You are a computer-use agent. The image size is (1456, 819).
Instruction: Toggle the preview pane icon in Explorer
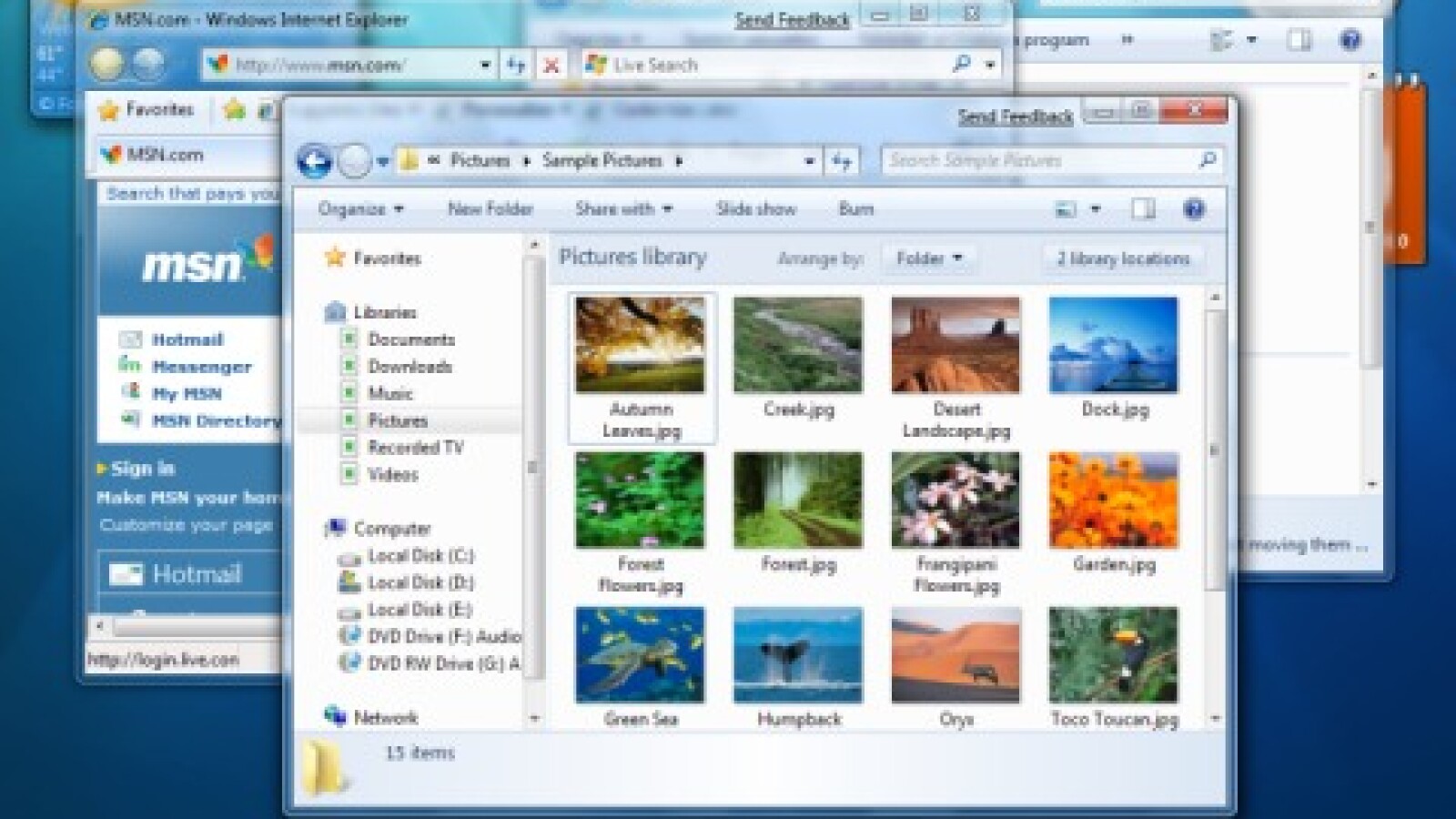click(1143, 209)
